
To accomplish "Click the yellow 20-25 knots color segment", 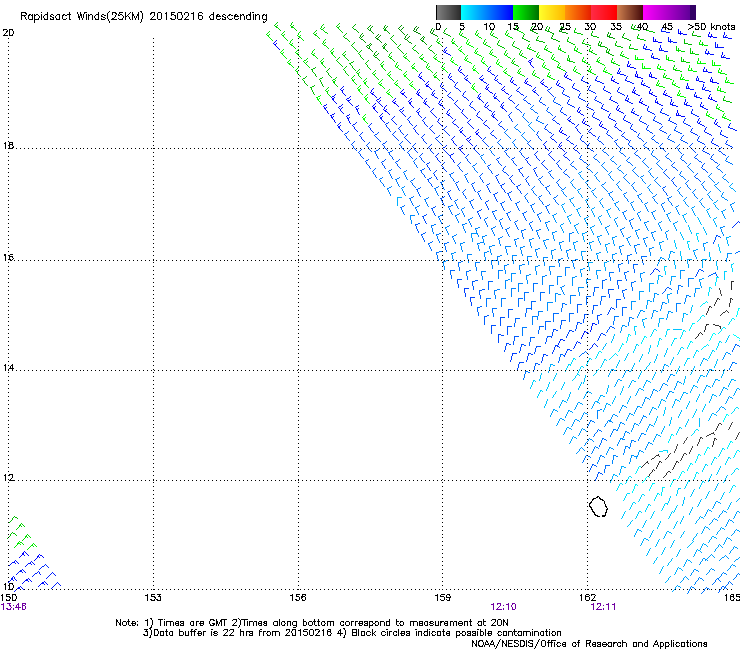I will [552, 12].
